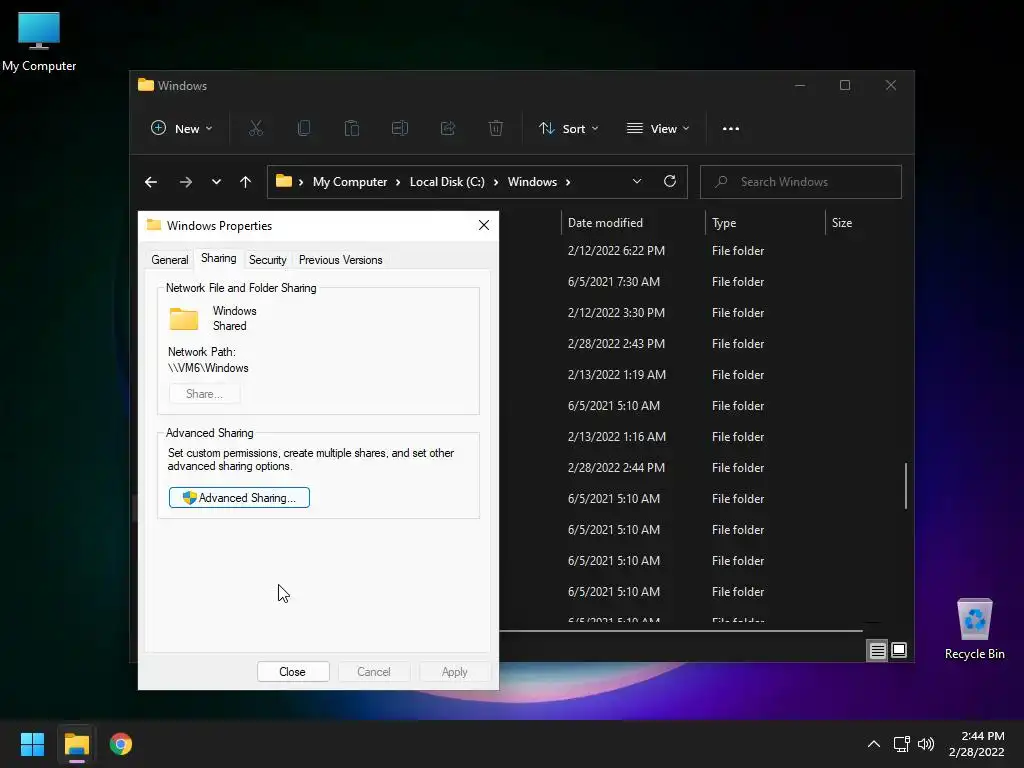Click the vertical scrollbar in file list

point(906,486)
